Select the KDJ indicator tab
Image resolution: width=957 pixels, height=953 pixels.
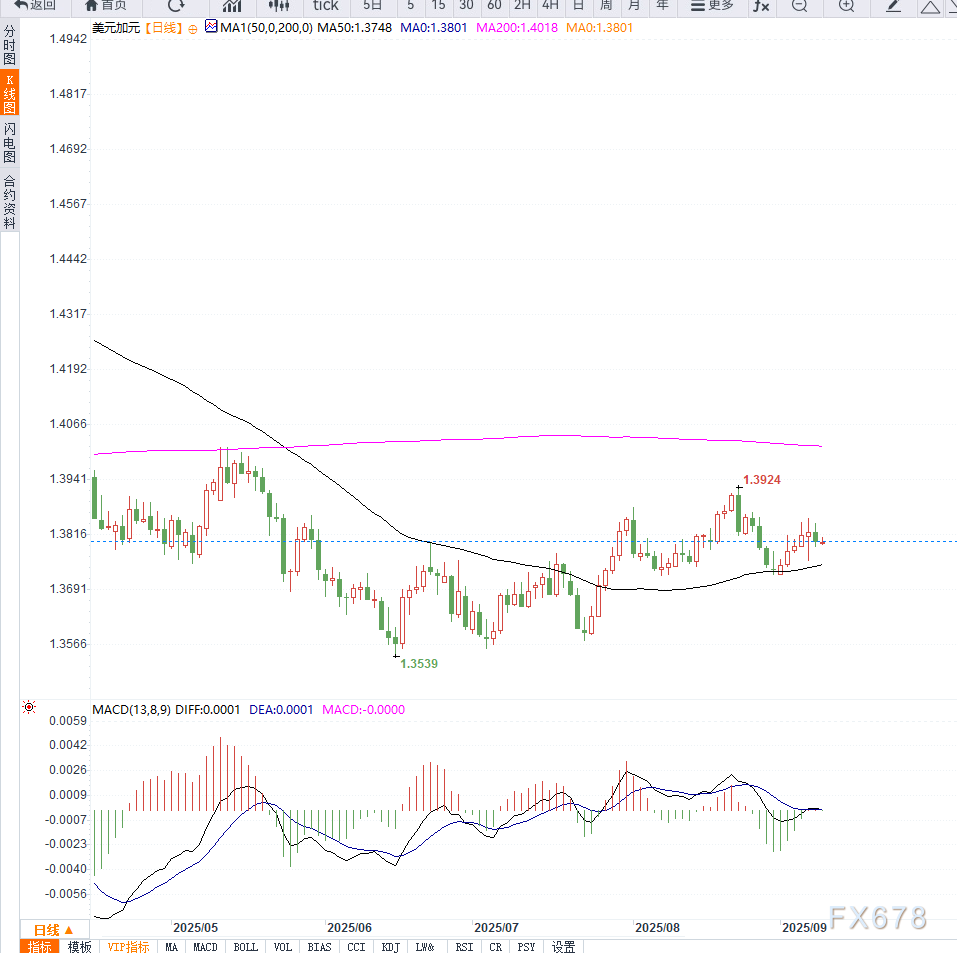click(x=390, y=947)
